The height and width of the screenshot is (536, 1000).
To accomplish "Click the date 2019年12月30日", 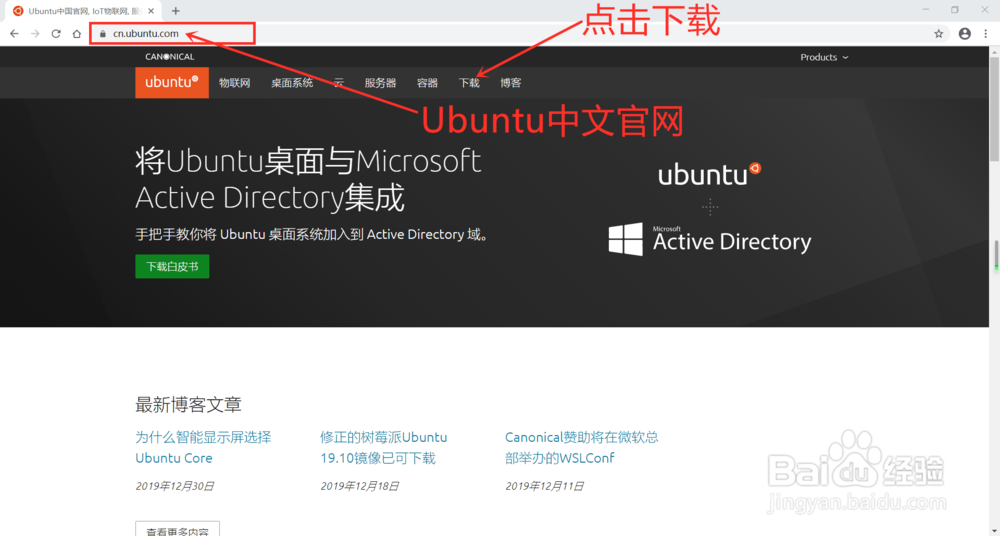I will (x=174, y=486).
